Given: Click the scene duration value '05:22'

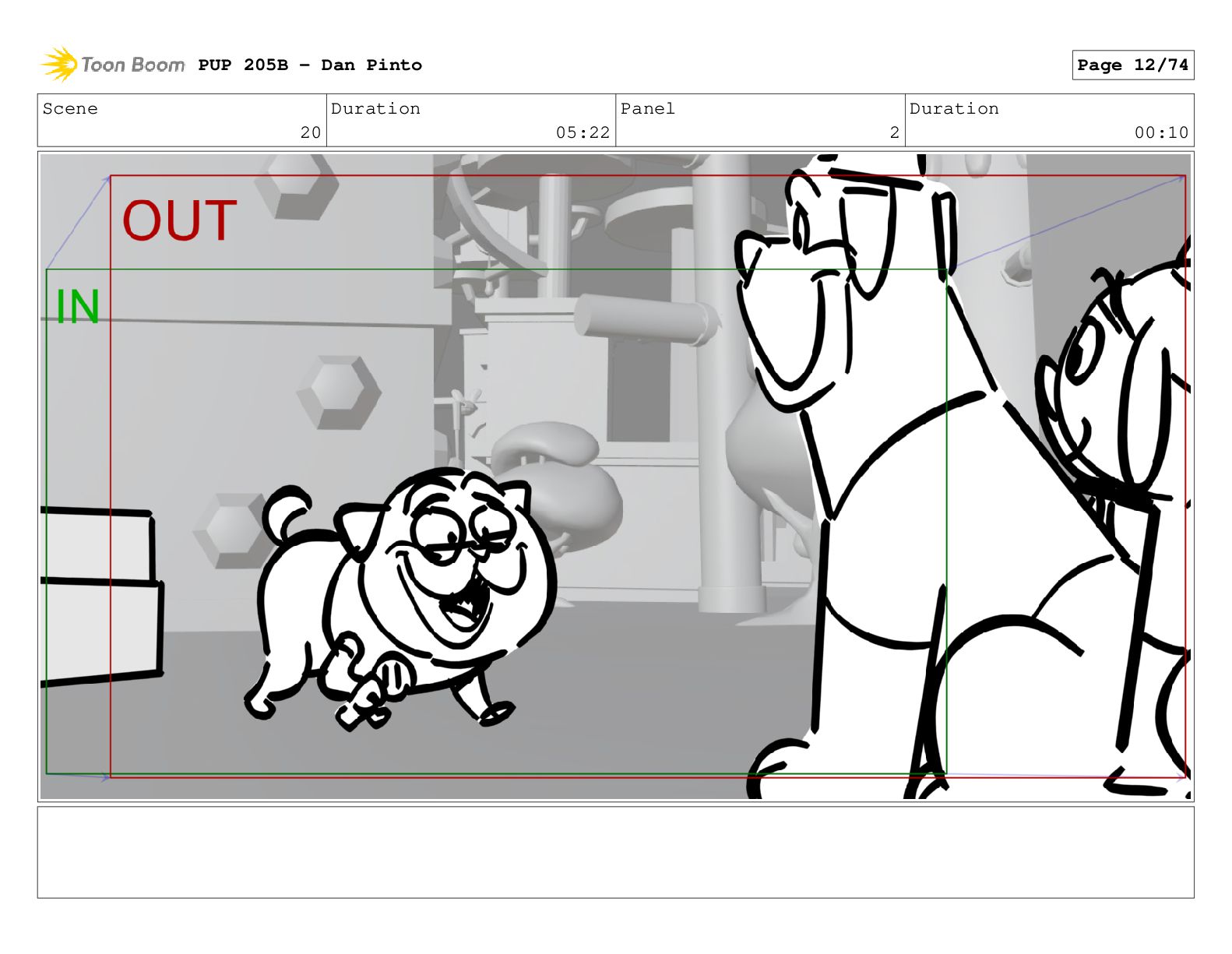Looking at the screenshot, I should [583, 132].
